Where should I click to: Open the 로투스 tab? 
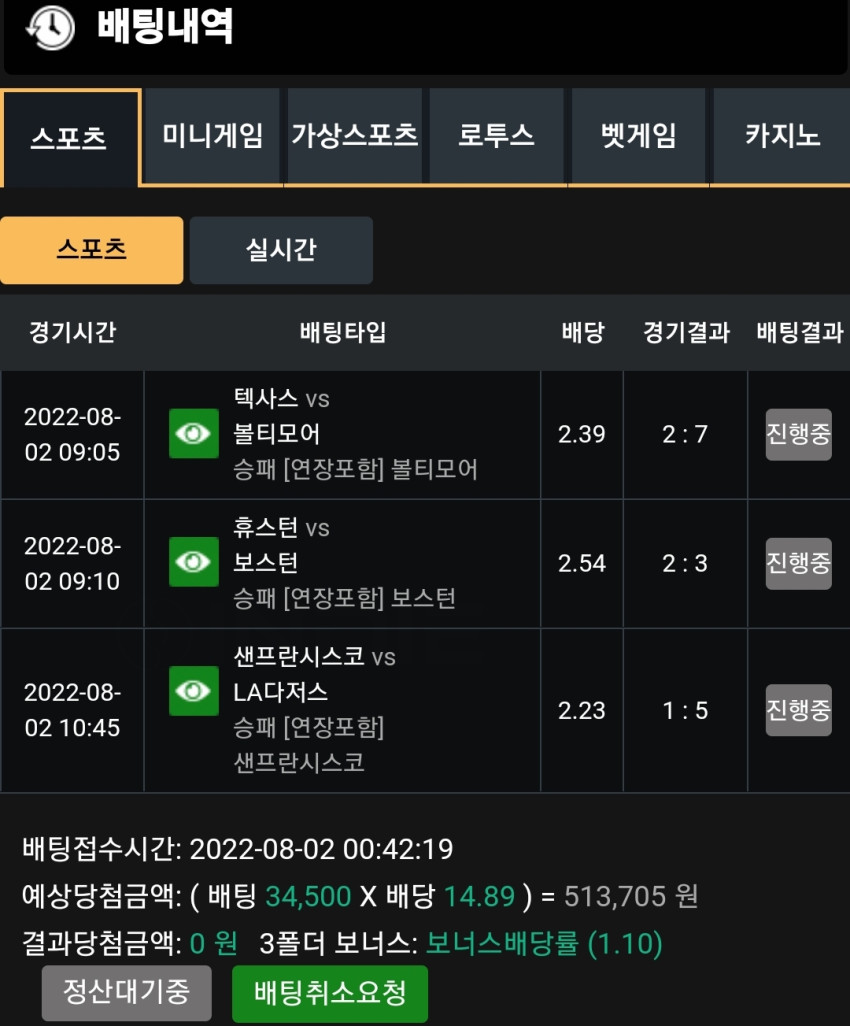point(497,136)
